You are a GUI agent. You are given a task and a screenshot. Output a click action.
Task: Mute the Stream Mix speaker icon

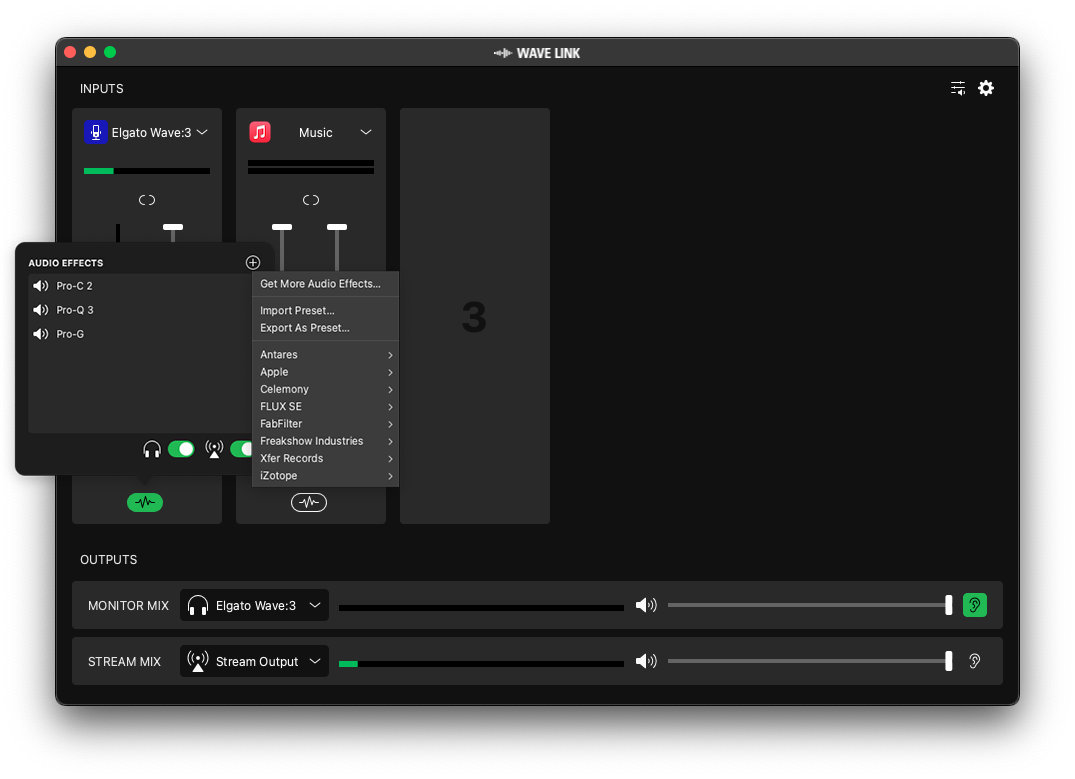(x=646, y=661)
